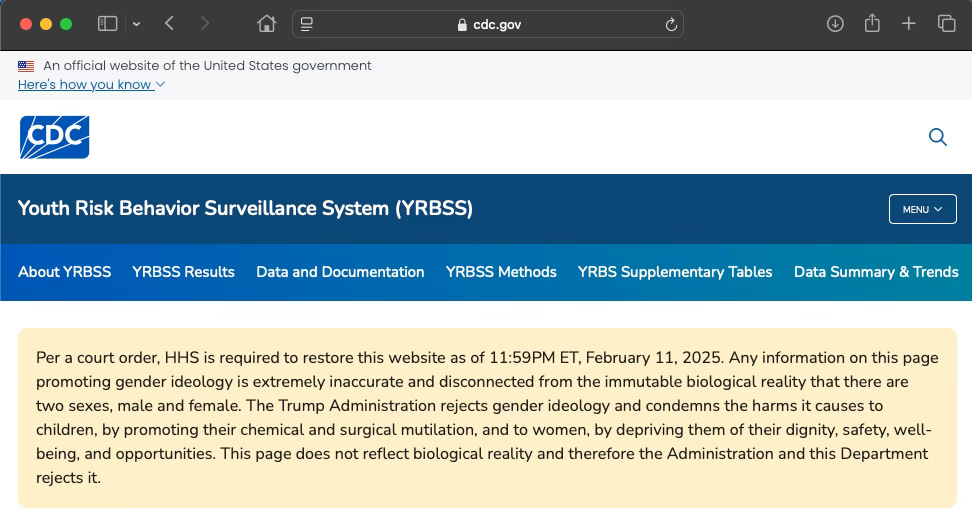
Task: Go forward using the forward arrow
Action: 205,24
